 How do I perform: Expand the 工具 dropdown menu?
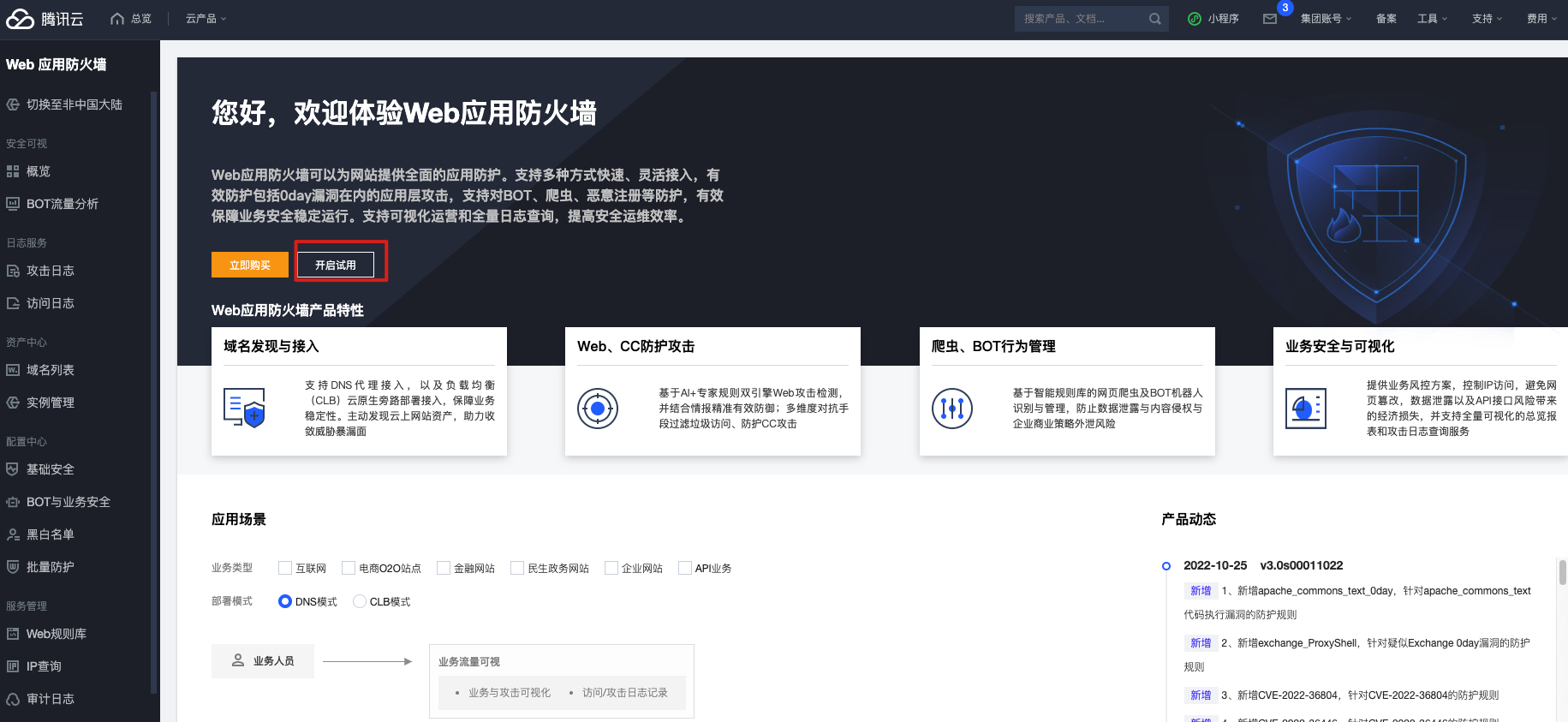(x=1432, y=19)
